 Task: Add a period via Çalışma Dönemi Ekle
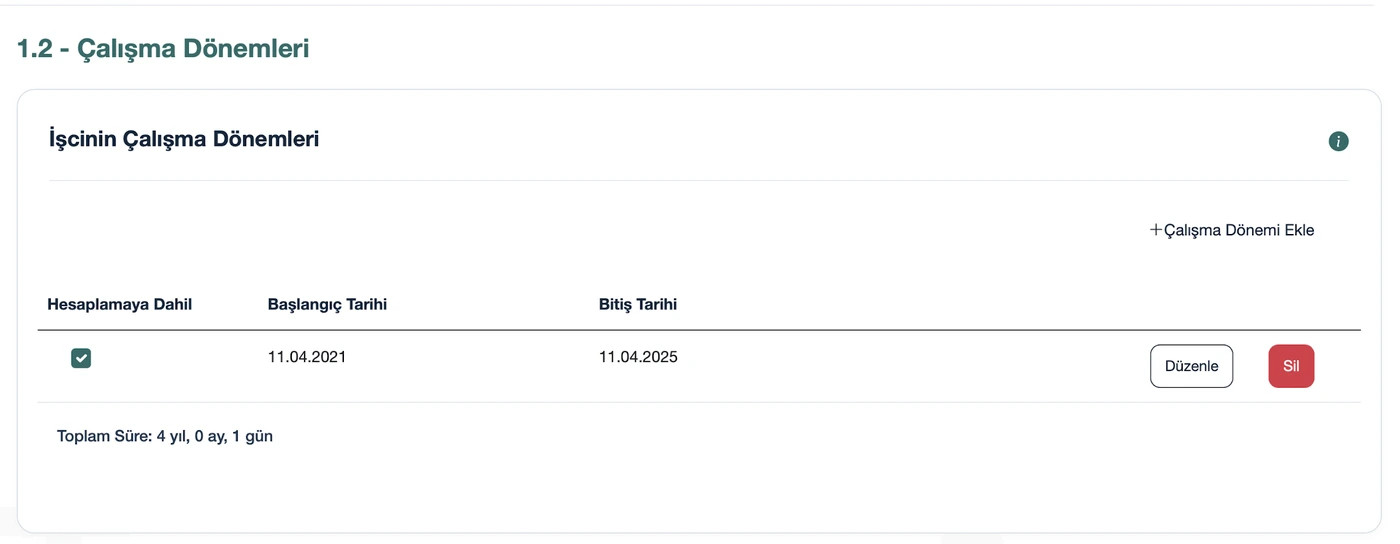[1232, 230]
